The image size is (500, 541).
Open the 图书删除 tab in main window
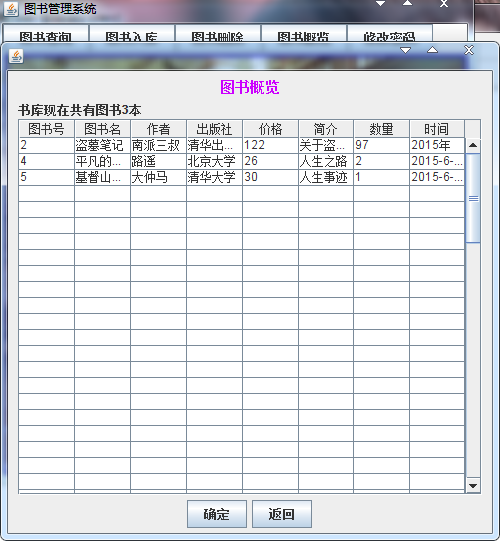[217, 34]
